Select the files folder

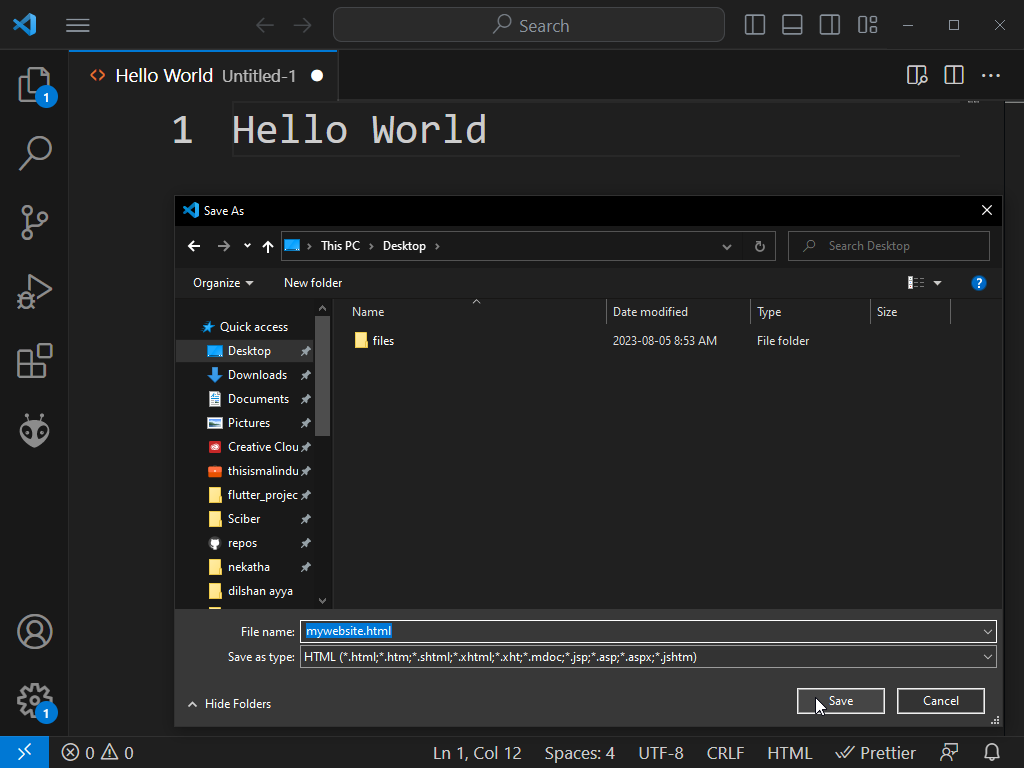(x=375, y=341)
